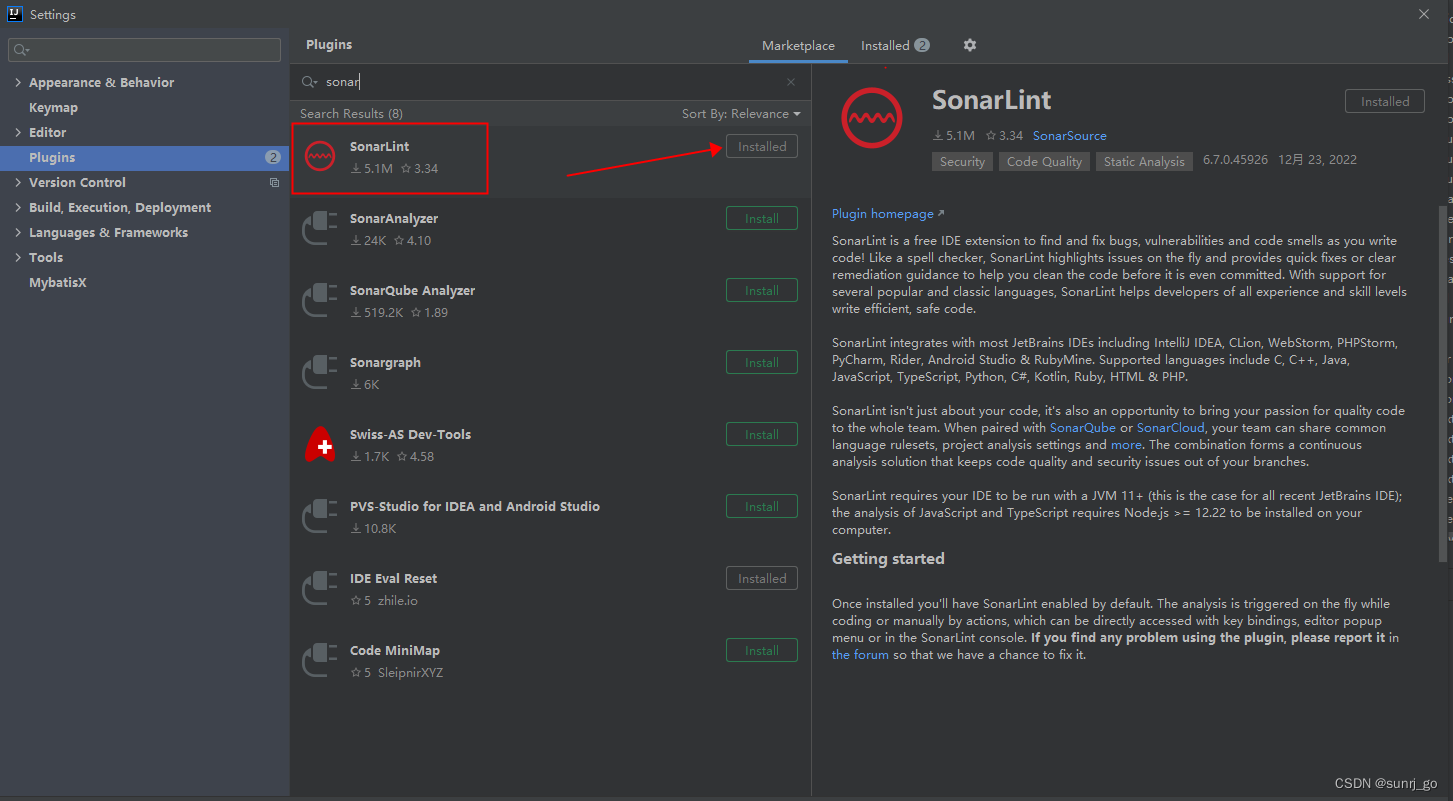Screen dimensions: 1453x801
Task: Select Plugins in settings tree
Action: 145,158
